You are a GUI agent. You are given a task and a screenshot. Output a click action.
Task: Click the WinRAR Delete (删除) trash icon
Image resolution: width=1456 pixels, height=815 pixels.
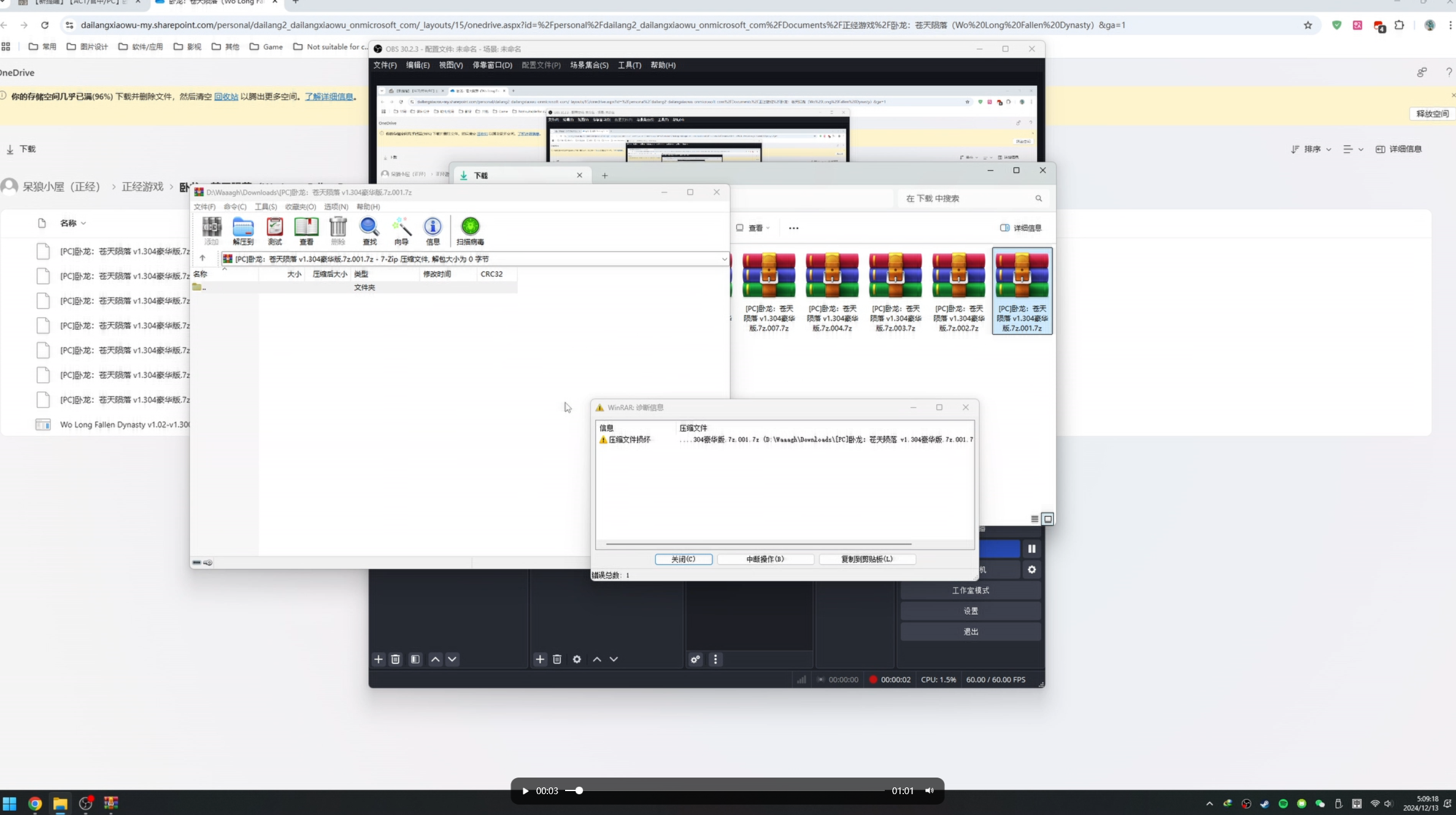pos(338,231)
